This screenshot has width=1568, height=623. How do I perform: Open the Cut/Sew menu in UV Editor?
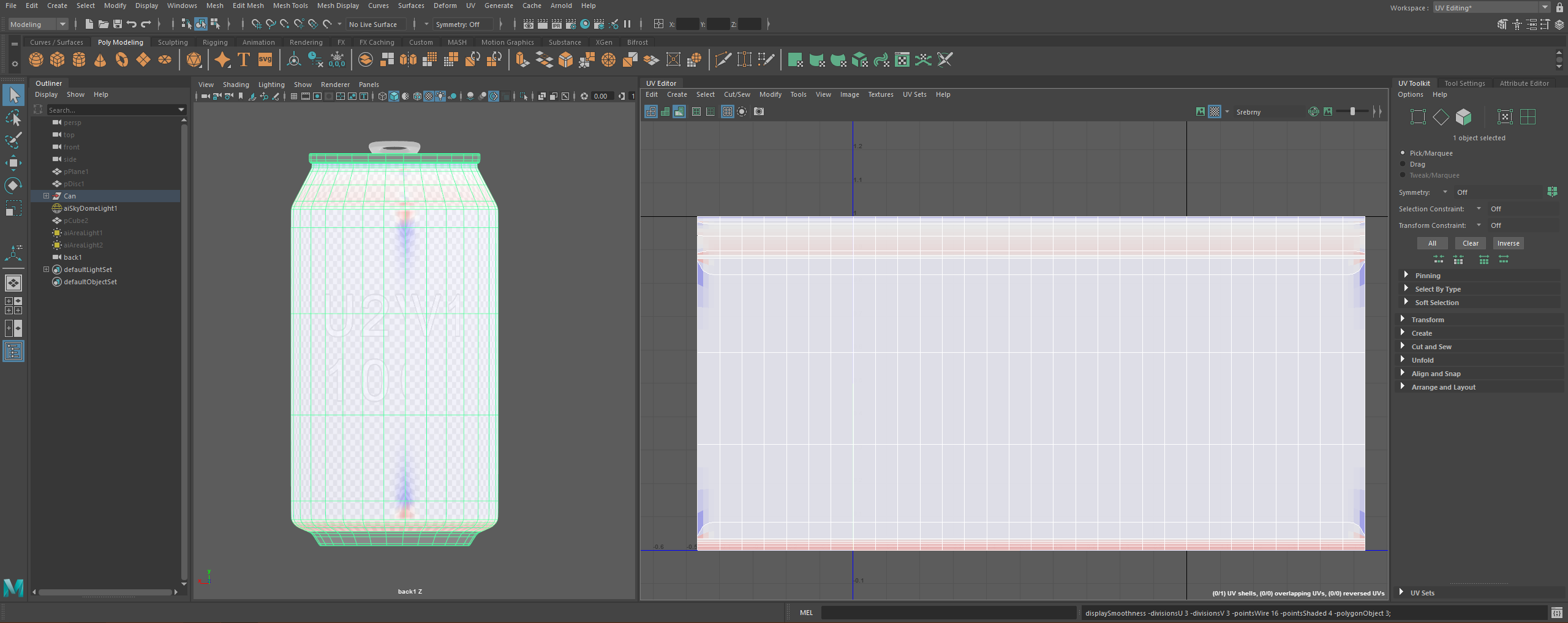pyautogui.click(x=737, y=94)
